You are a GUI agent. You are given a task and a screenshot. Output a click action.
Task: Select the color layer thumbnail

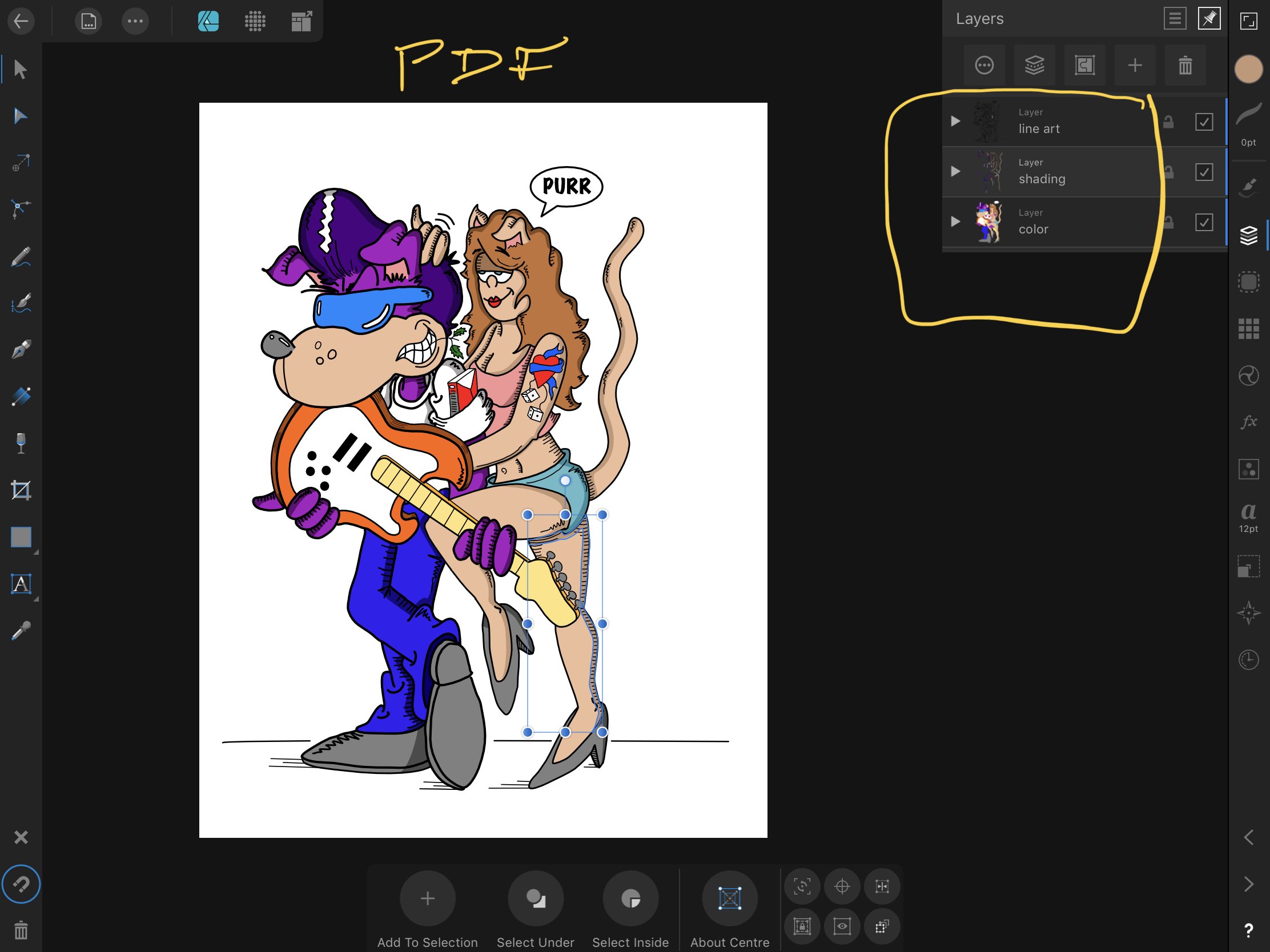tap(988, 222)
